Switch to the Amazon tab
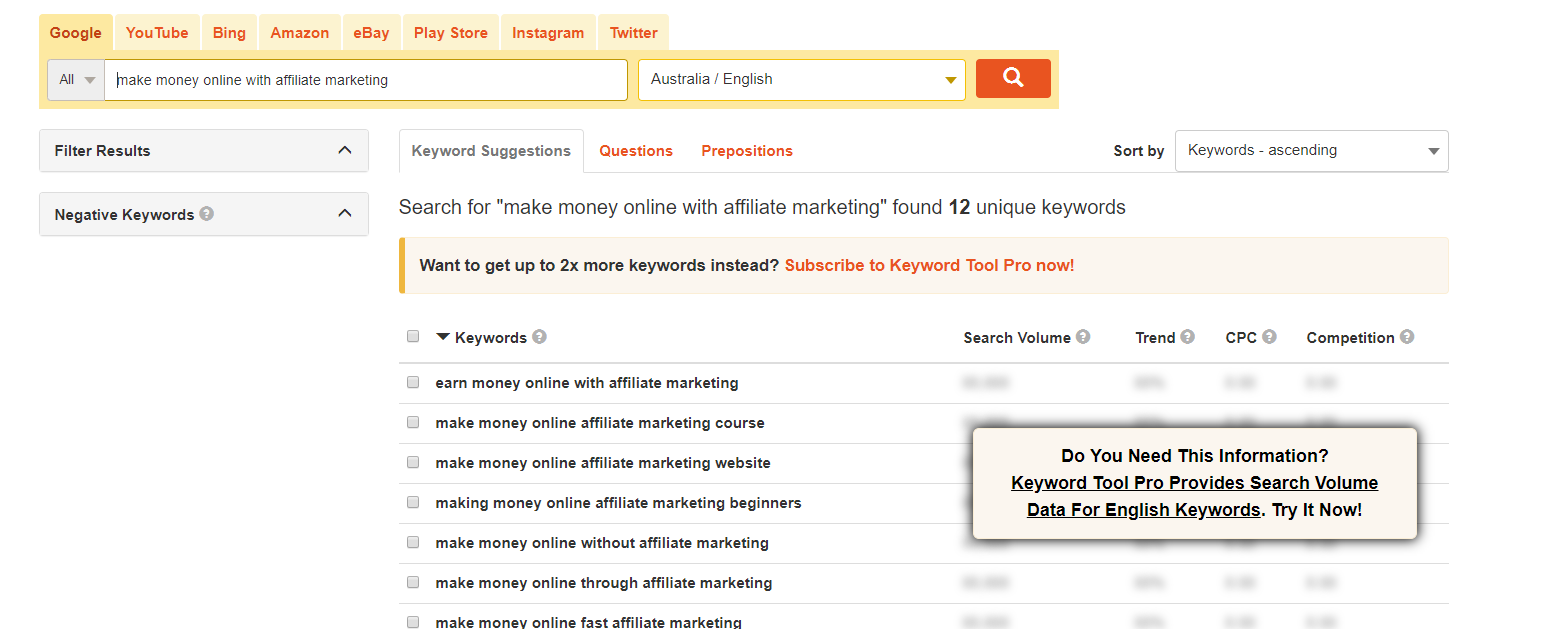 300,33
